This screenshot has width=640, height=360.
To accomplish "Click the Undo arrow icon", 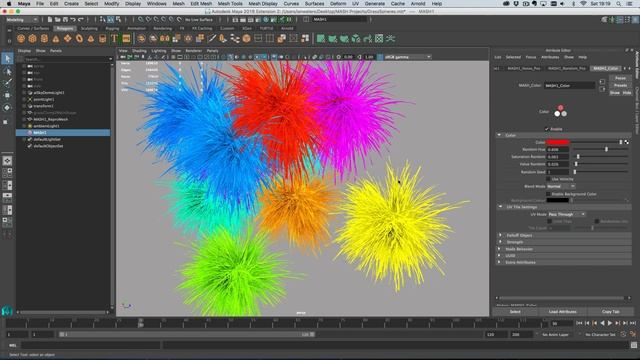I will (73, 19).
